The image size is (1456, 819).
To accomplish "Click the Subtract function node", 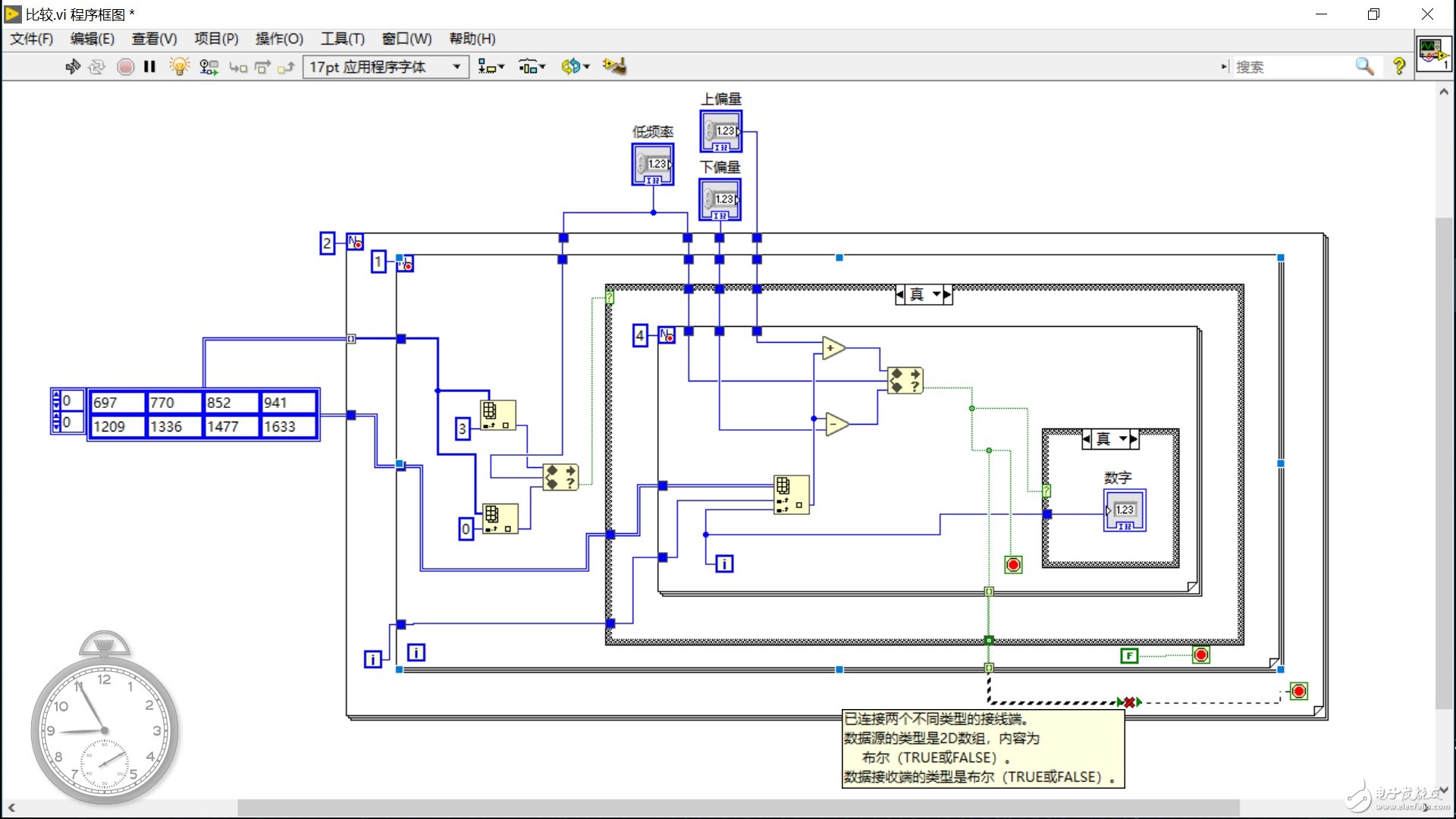I will (x=836, y=423).
